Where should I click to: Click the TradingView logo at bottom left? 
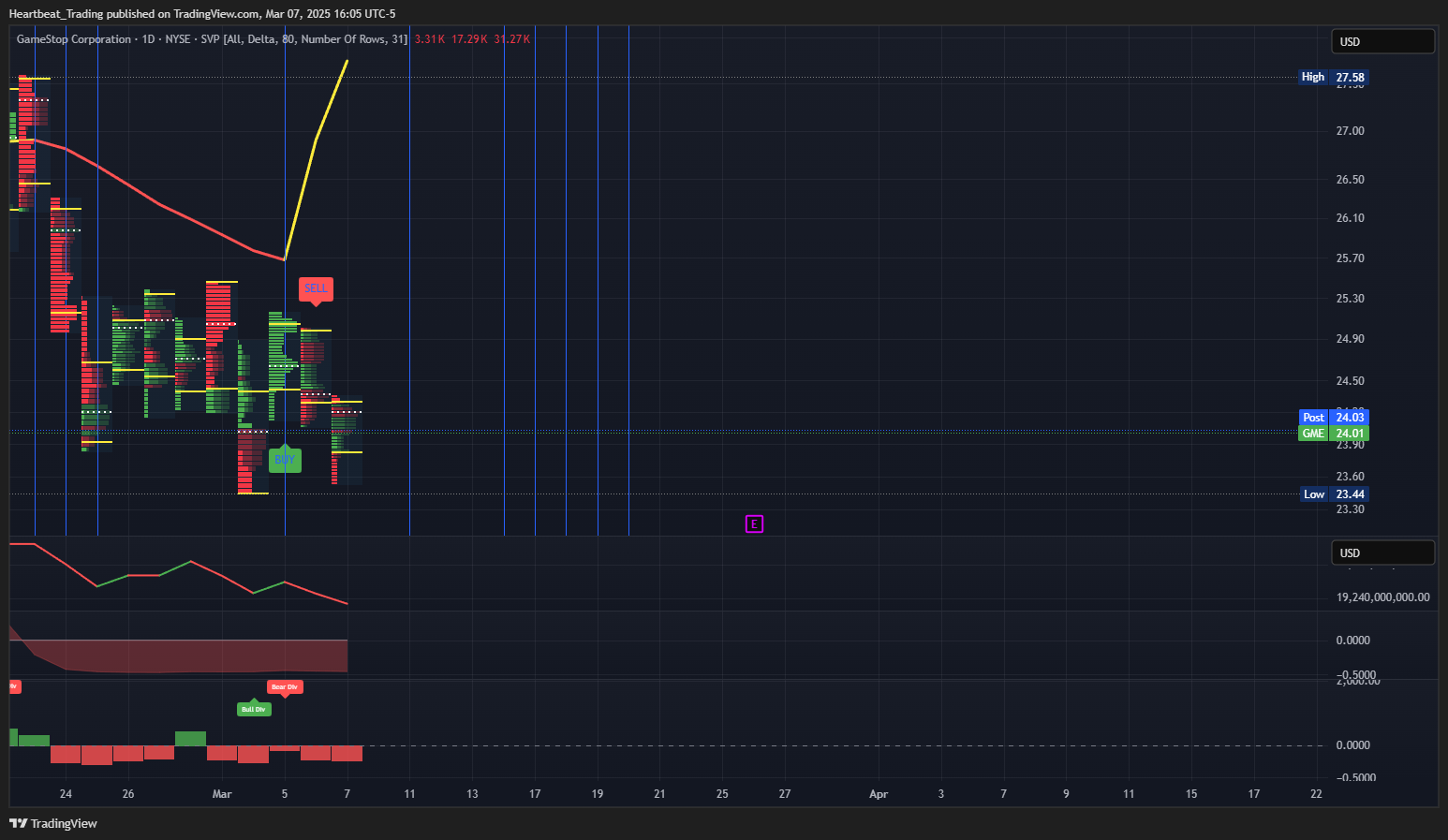pos(53,823)
